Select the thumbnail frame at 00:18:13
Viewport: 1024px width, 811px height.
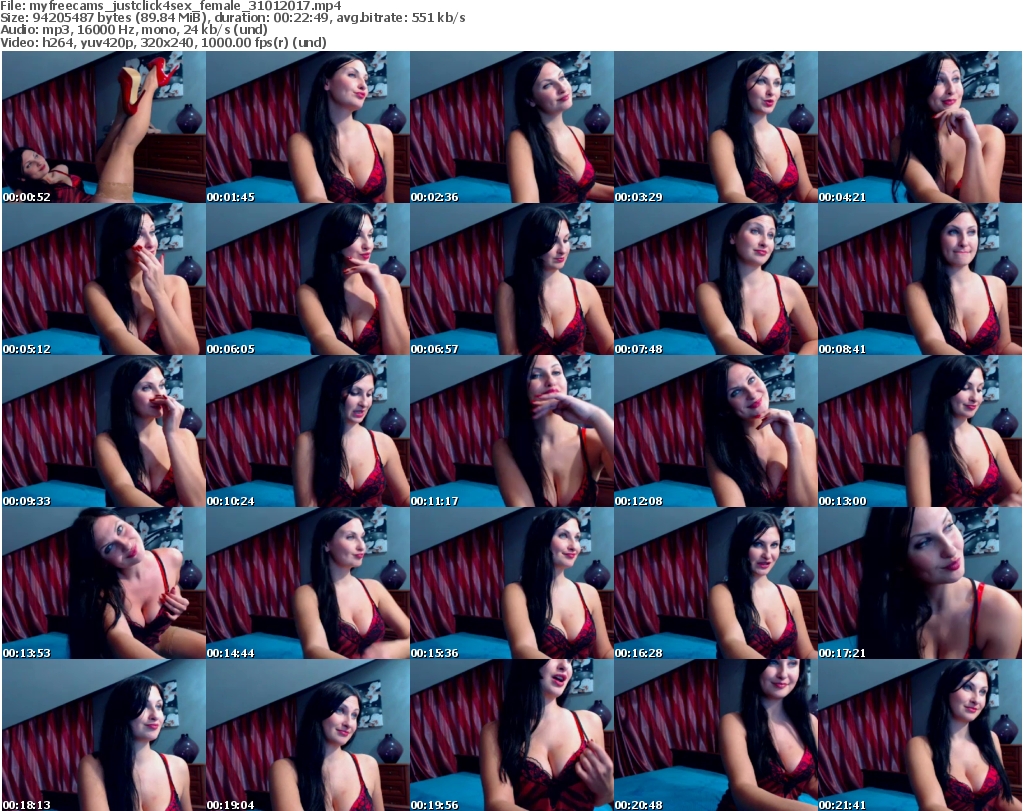pyautogui.click(x=104, y=735)
